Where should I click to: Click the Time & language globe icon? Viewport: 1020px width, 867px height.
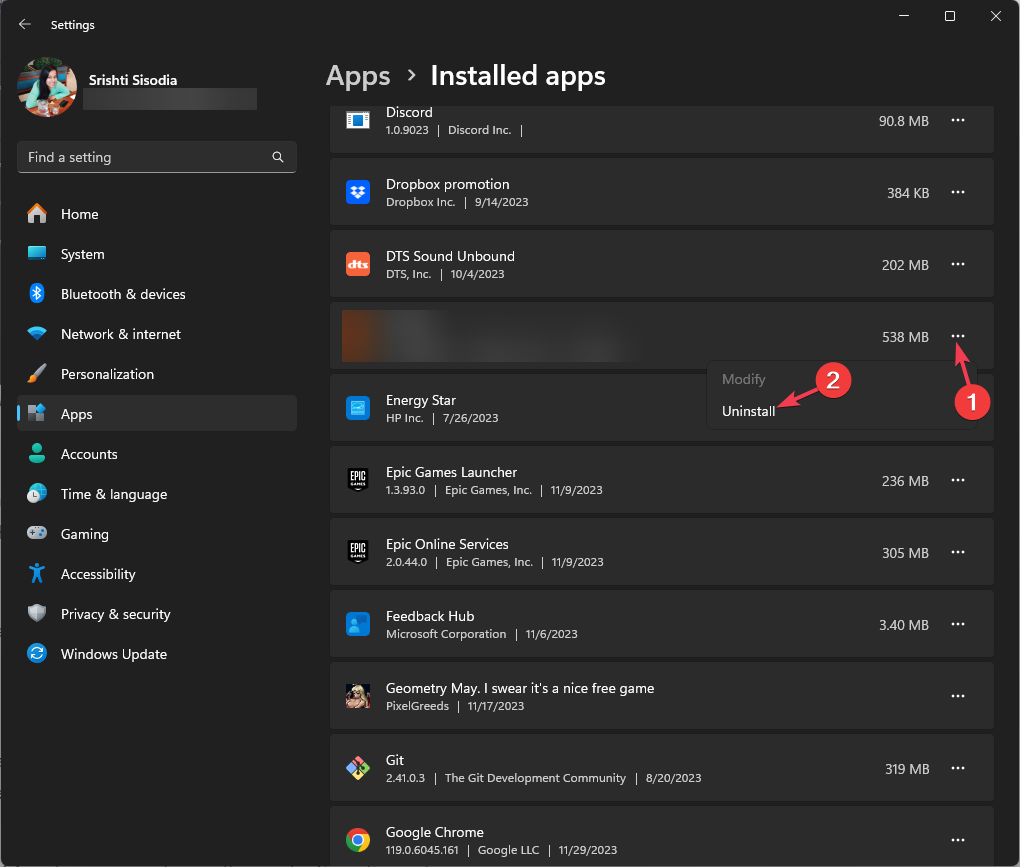point(37,494)
